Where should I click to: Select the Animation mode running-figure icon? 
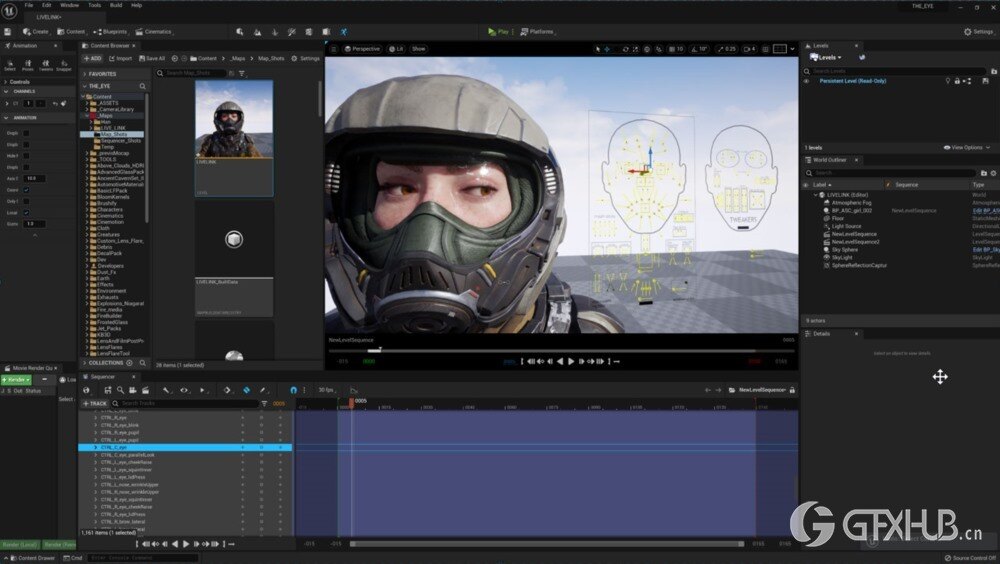click(x=344, y=31)
